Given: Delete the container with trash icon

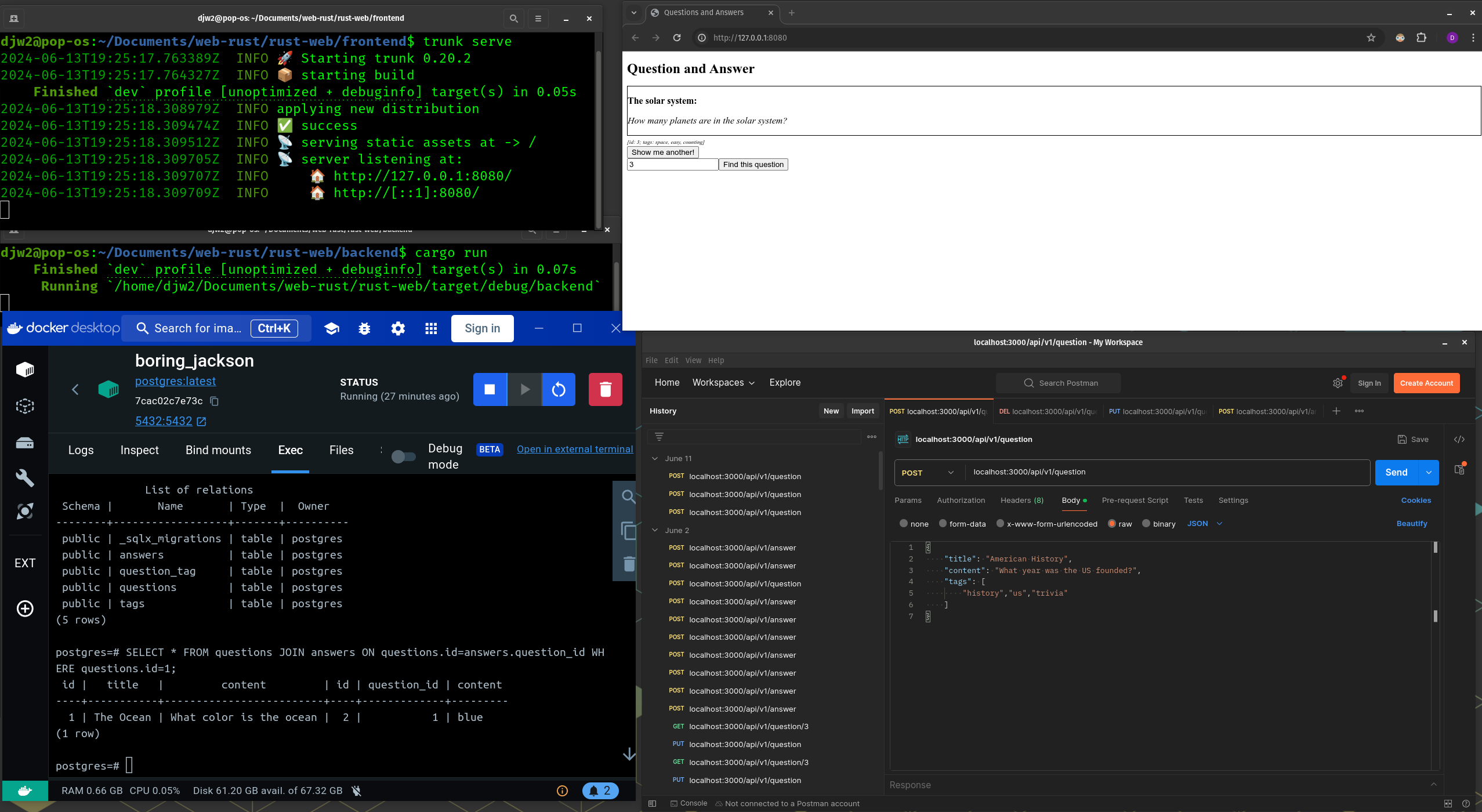Looking at the screenshot, I should pyautogui.click(x=605, y=389).
